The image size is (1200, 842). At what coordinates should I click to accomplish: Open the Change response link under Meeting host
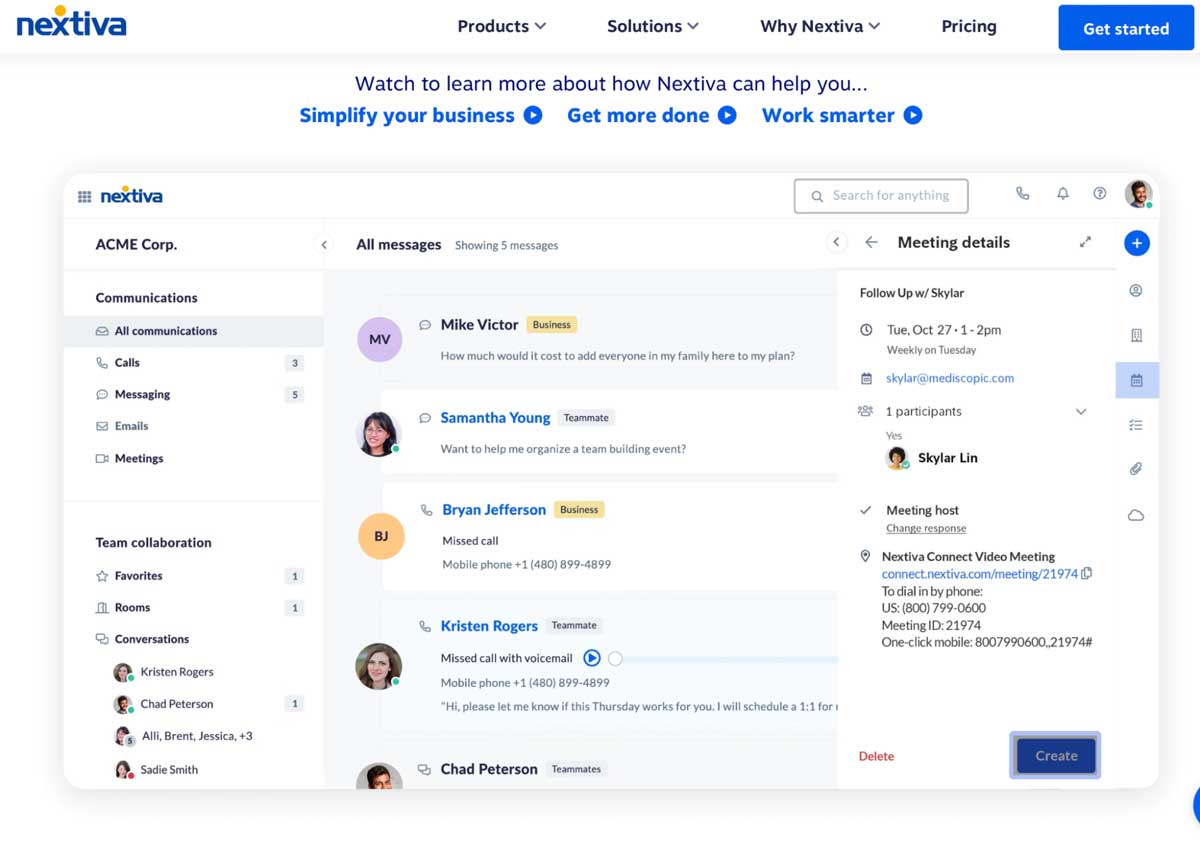pos(926,528)
